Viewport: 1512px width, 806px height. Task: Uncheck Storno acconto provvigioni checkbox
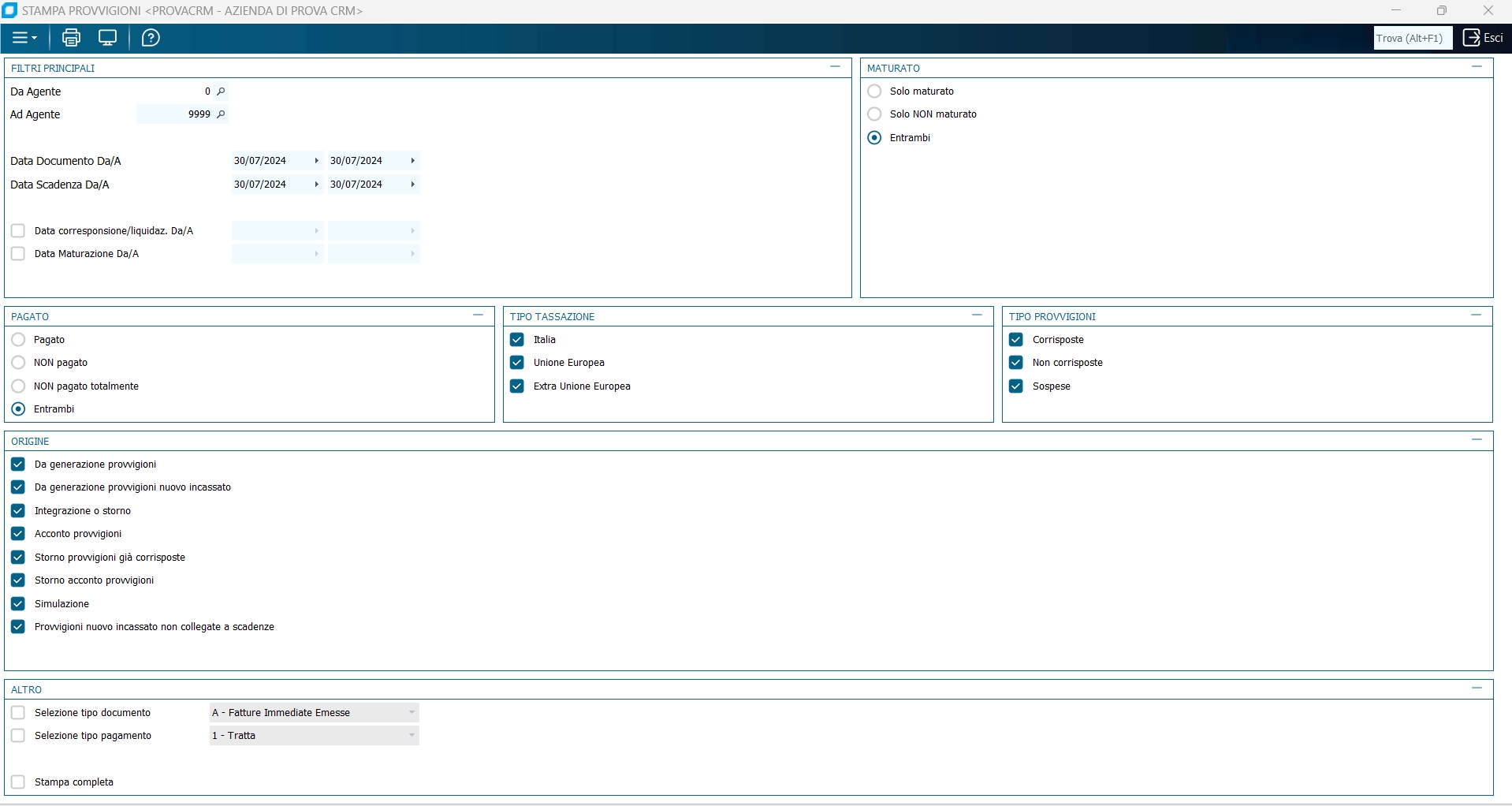pyautogui.click(x=18, y=580)
